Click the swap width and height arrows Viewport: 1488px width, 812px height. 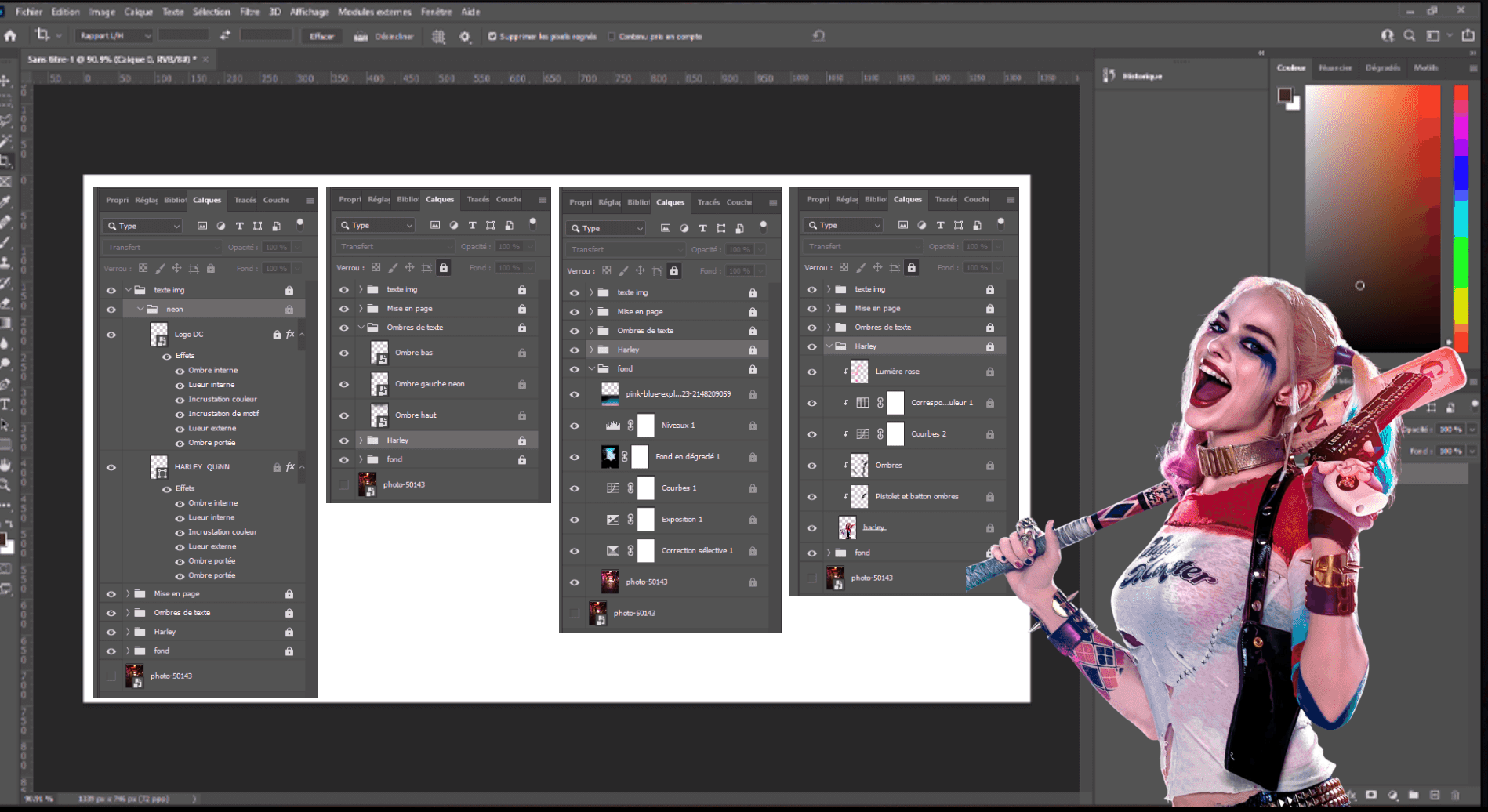tap(225, 36)
